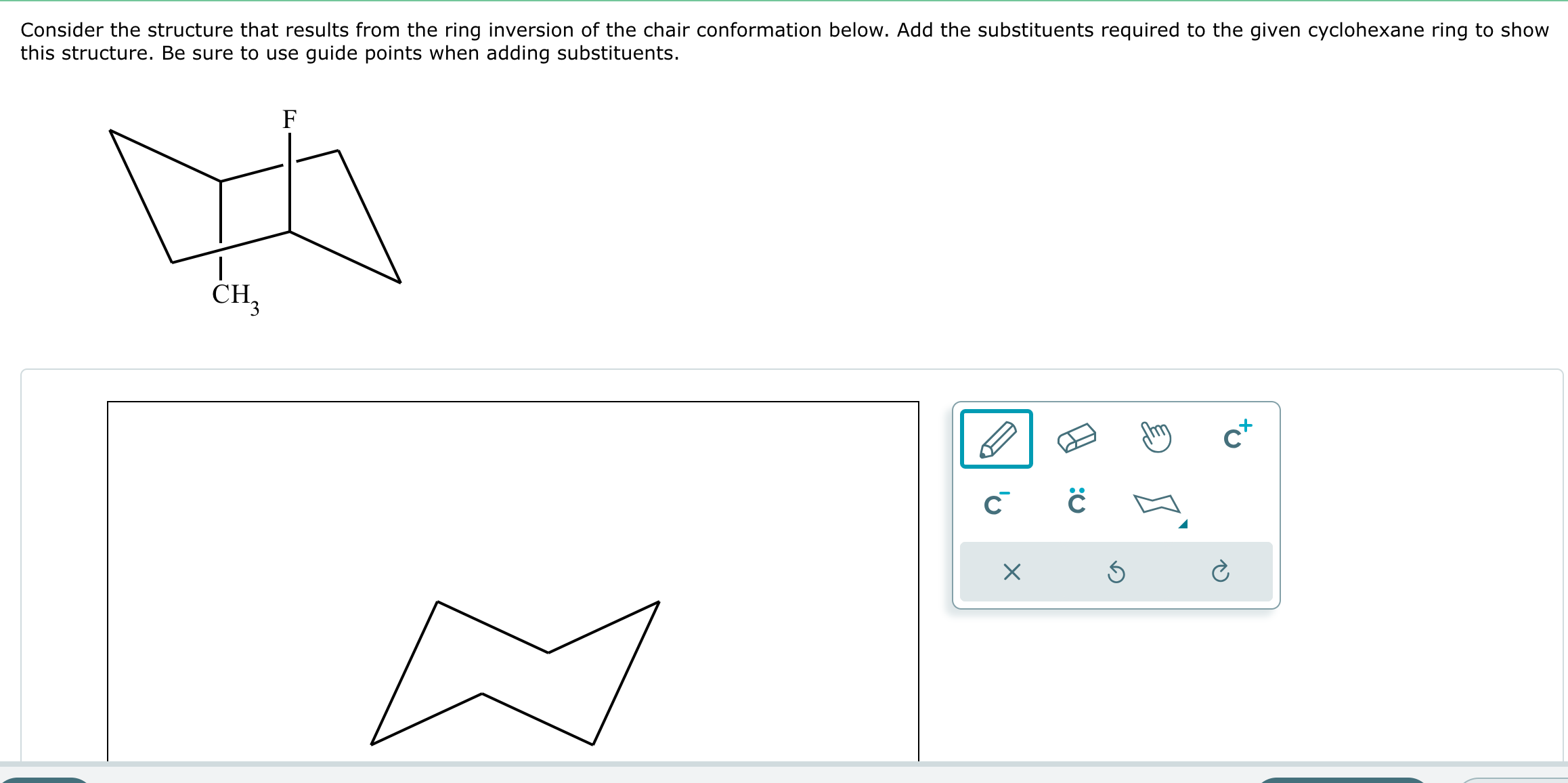Click the highlighted pencil tool to keep it active

999,440
